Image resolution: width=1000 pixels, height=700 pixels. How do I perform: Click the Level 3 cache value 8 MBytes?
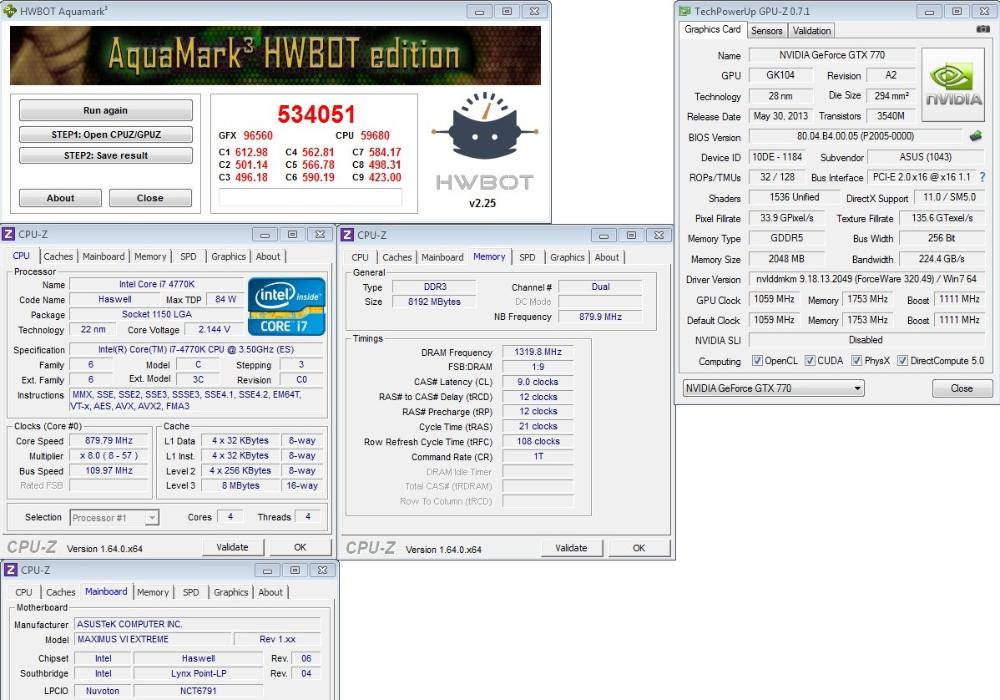[x=240, y=485]
